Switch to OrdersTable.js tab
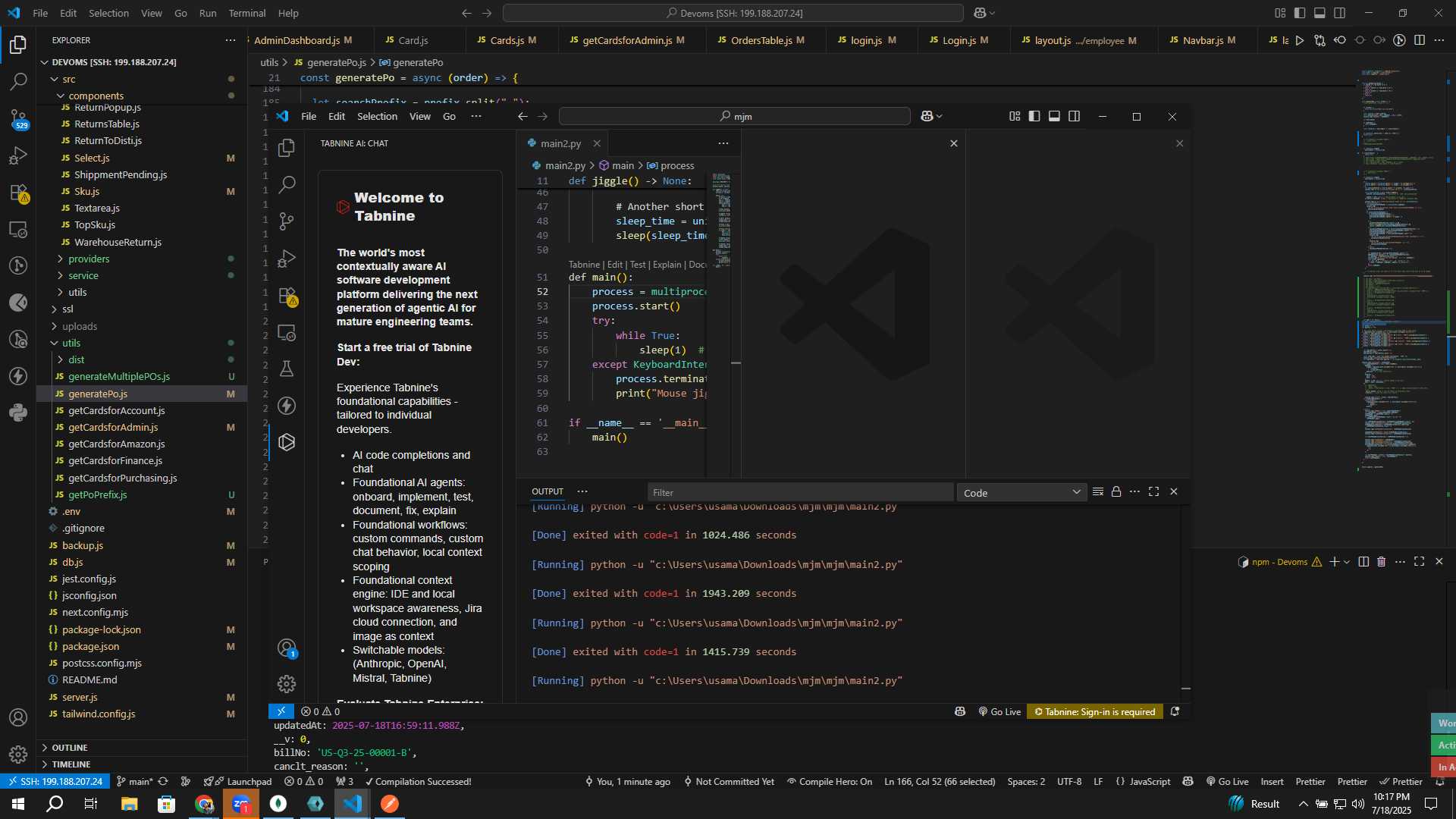The image size is (1456, 819). click(764, 40)
